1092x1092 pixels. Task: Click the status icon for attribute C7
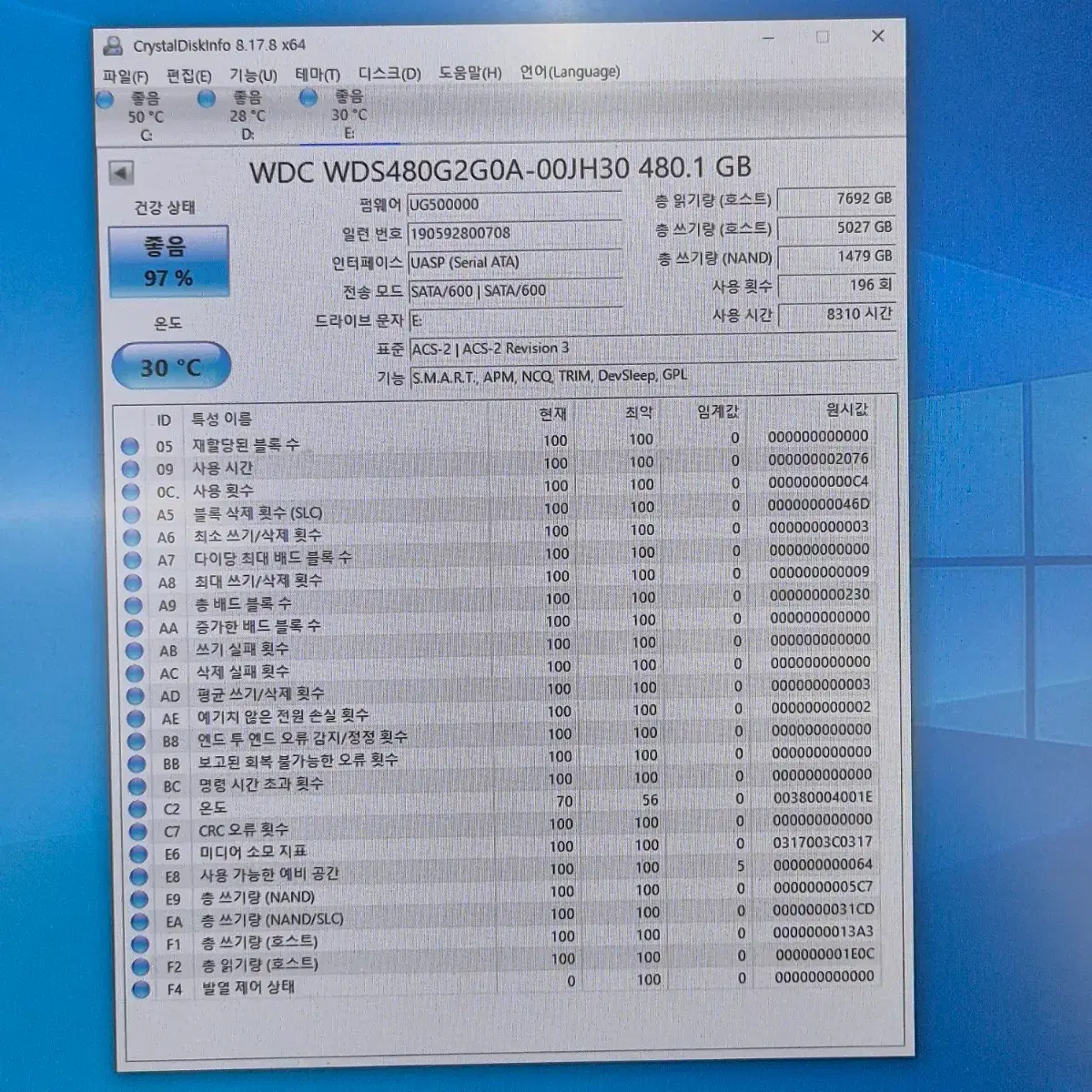point(138,831)
